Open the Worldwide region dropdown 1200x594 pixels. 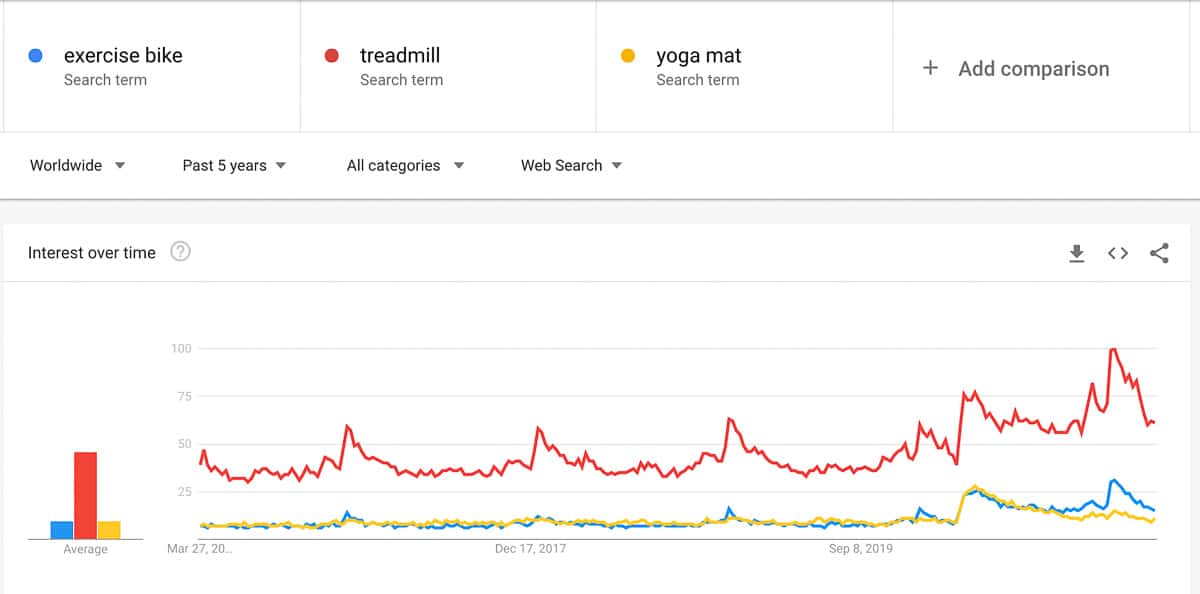77,166
